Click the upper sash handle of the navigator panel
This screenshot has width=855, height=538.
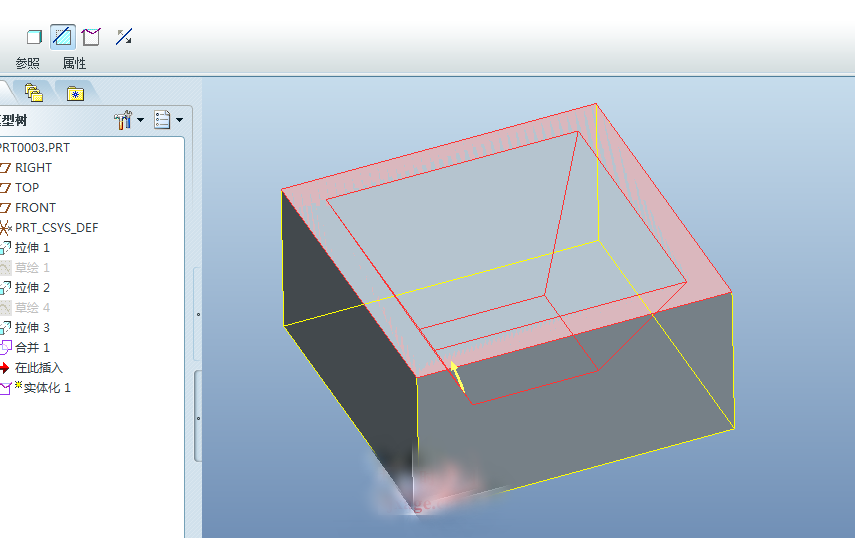click(198, 314)
